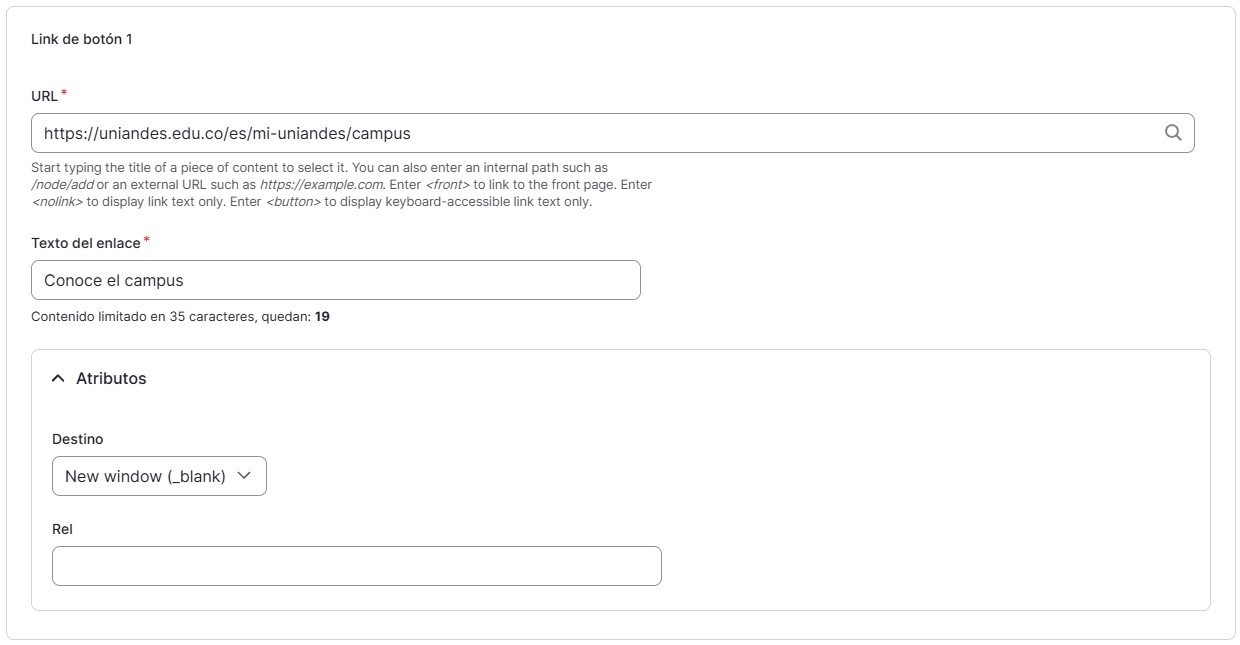Viewport: 1240px width, 645px height.
Task: Click the Rel label
Action: click(62, 529)
